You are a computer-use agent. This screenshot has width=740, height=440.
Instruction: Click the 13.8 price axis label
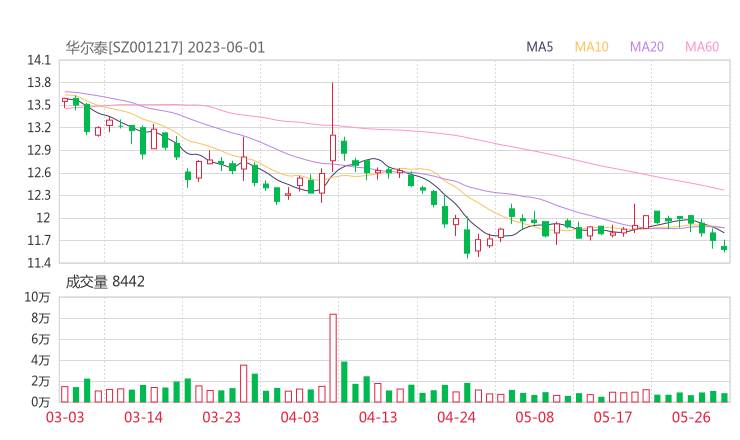(x=39, y=83)
